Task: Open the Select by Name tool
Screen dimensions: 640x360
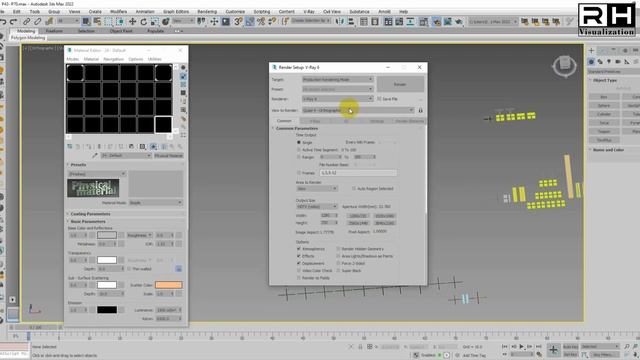Action: pos(97,22)
